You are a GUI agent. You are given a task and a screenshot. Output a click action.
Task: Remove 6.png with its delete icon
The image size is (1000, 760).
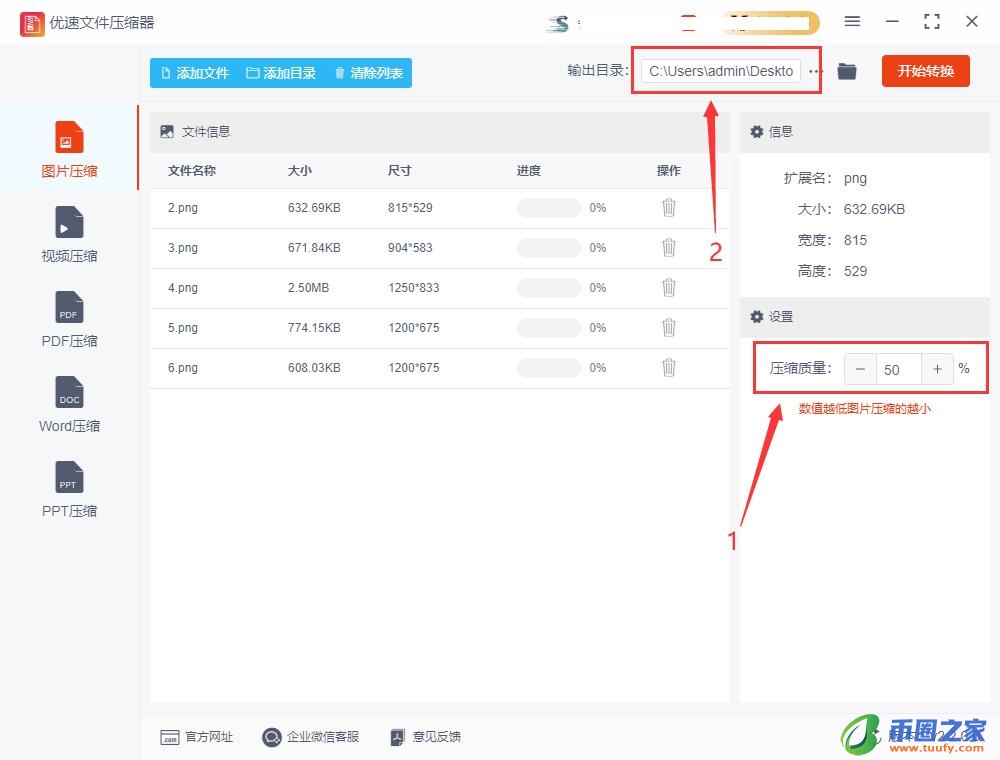click(x=668, y=367)
